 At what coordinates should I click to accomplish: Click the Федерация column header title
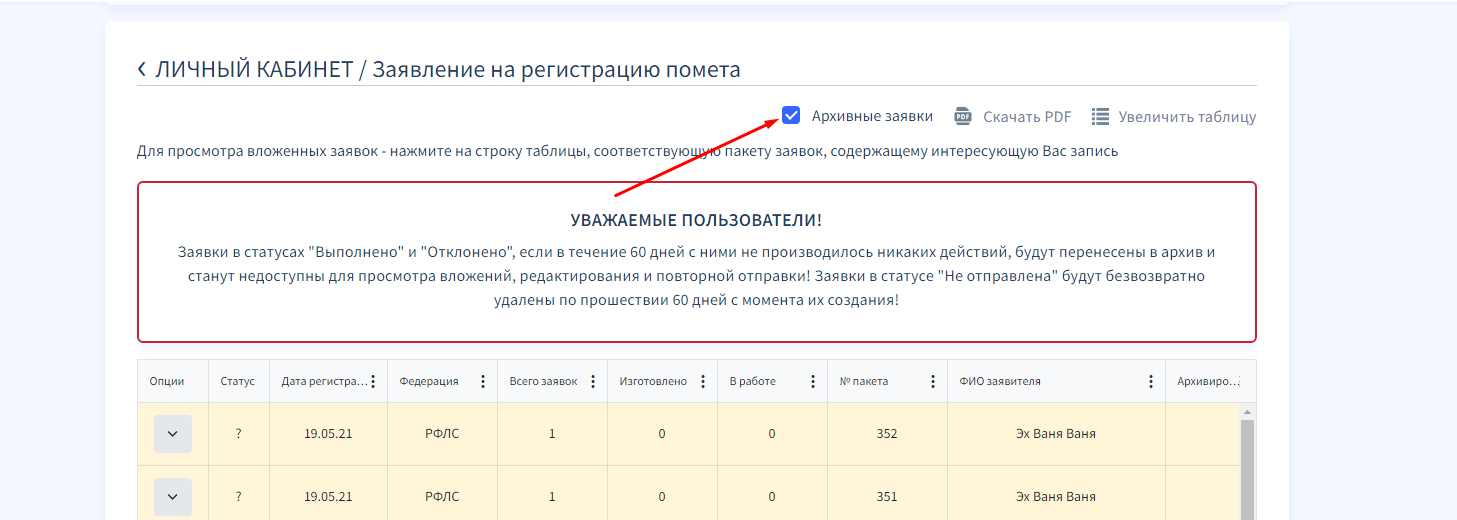pyautogui.click(x=429, y=381)
